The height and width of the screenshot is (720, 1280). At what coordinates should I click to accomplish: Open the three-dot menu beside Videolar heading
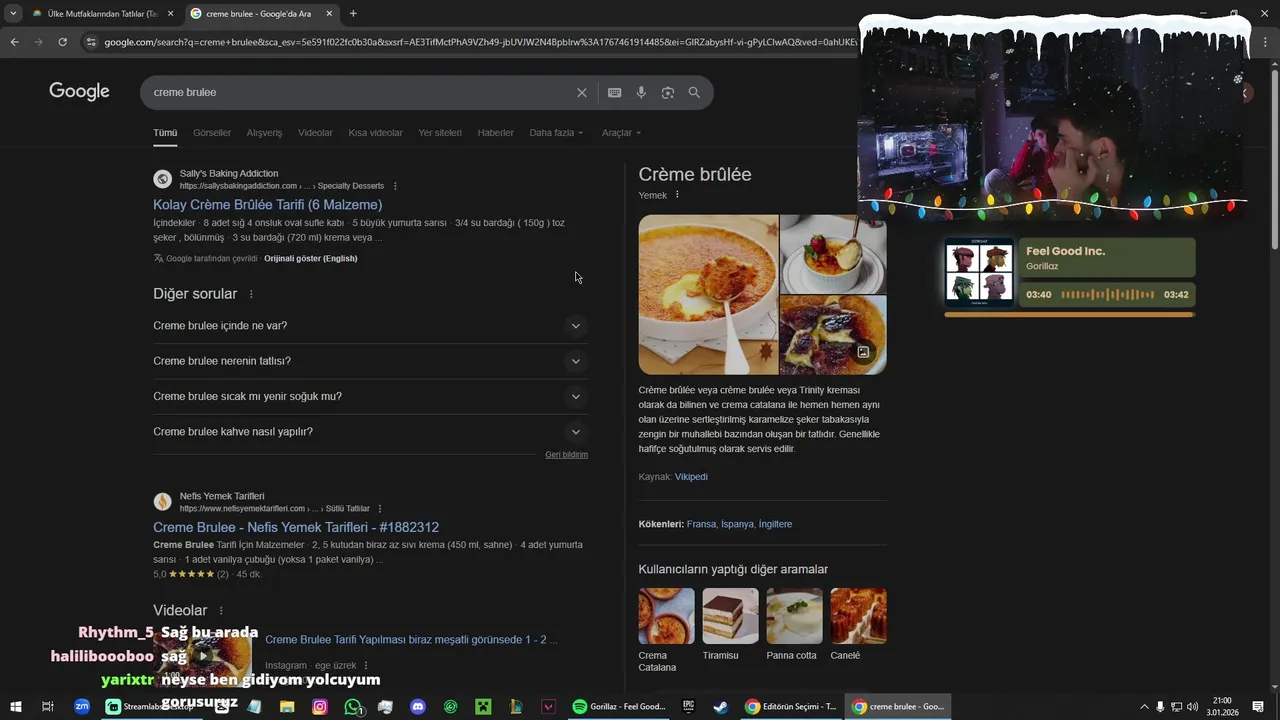(221, 611)
